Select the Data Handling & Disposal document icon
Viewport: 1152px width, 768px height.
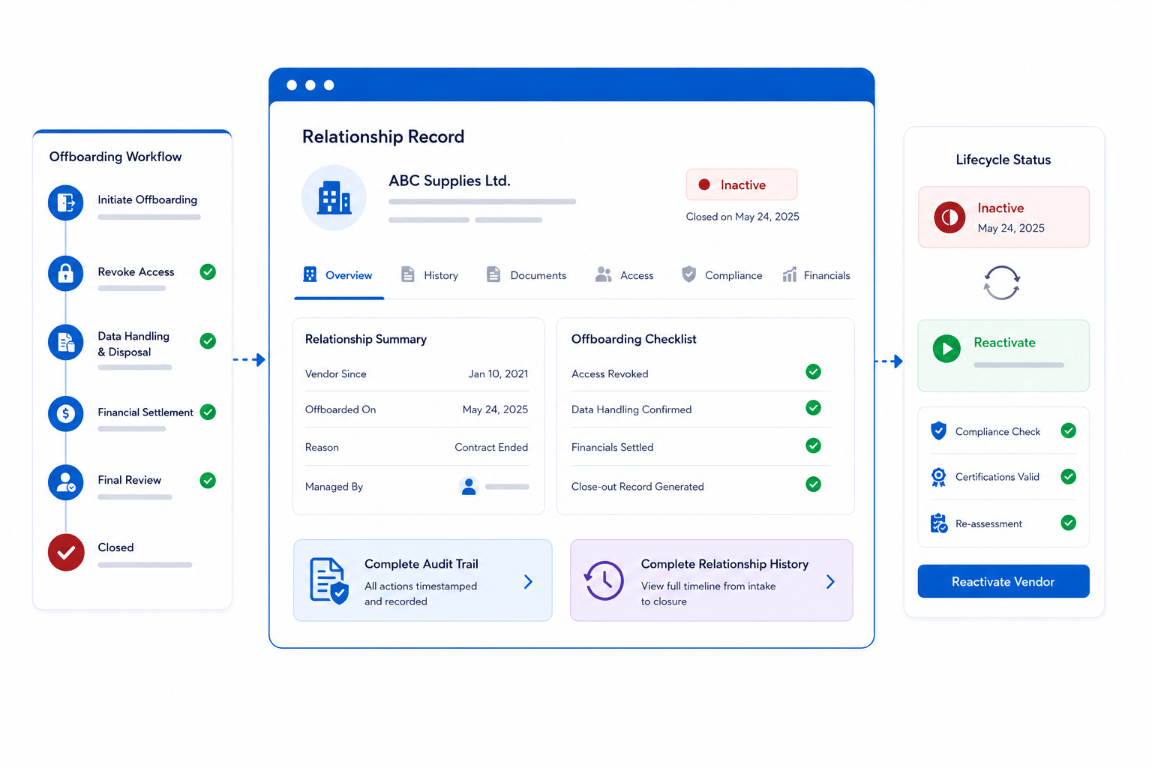65,342
